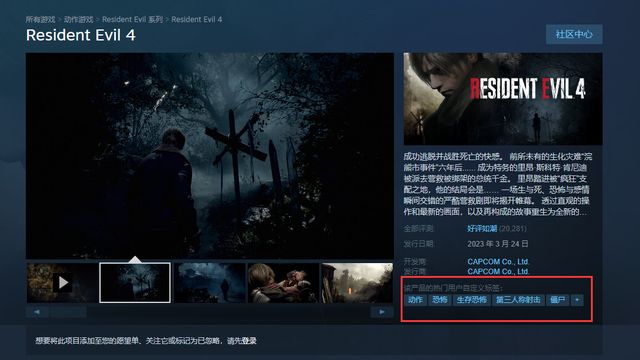Play the trailer video thumbnail
The height and width of the screenshot is (360, 640).
click(x=62, y=282)
